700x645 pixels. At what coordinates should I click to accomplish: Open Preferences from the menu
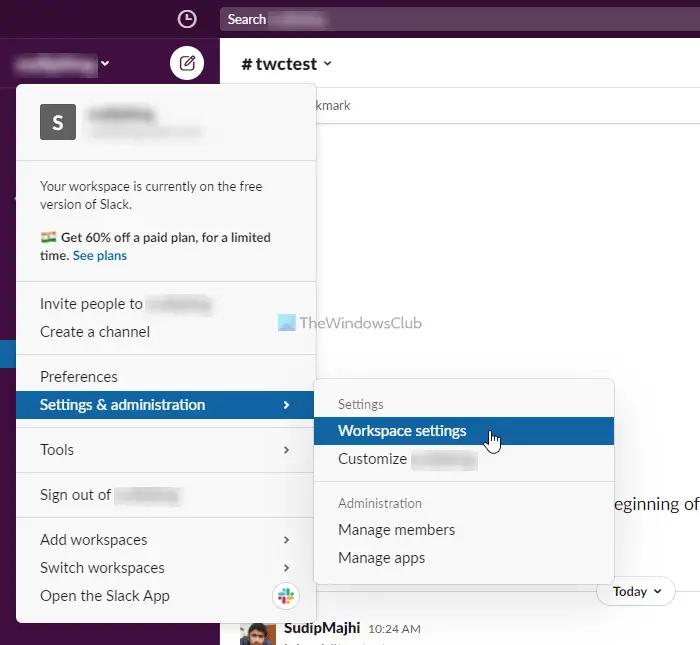point(166,377)
